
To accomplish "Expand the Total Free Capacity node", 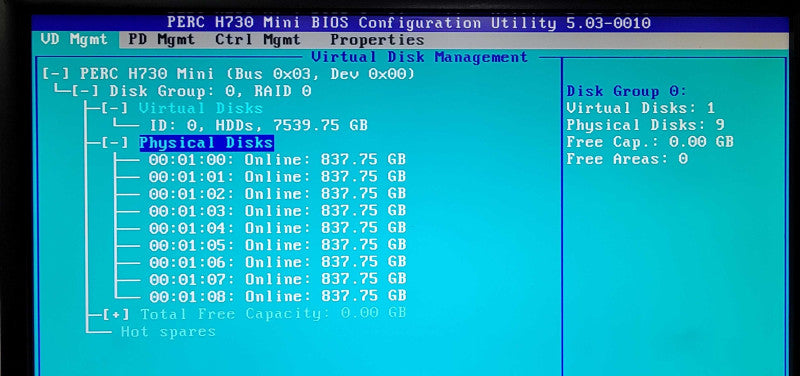I will tap(116, 314).
